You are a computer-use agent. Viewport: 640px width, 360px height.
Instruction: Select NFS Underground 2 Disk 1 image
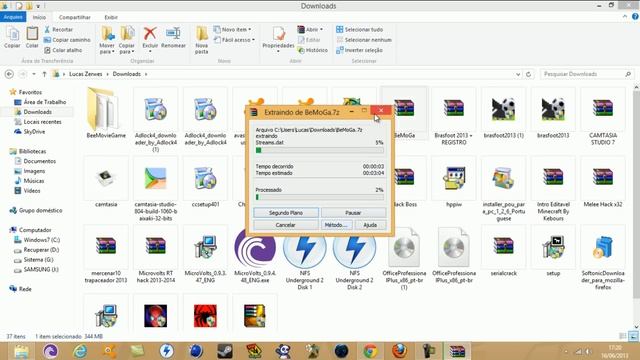point(304,260)
